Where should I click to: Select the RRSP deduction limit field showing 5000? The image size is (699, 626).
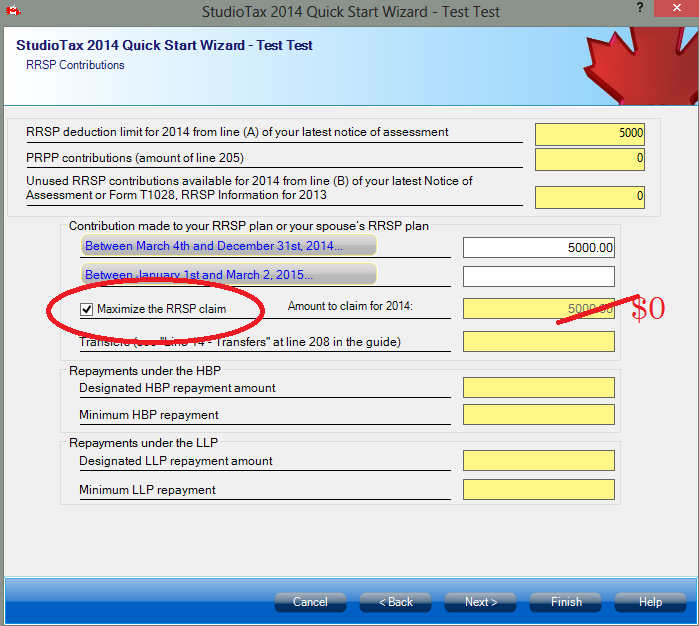590,134
